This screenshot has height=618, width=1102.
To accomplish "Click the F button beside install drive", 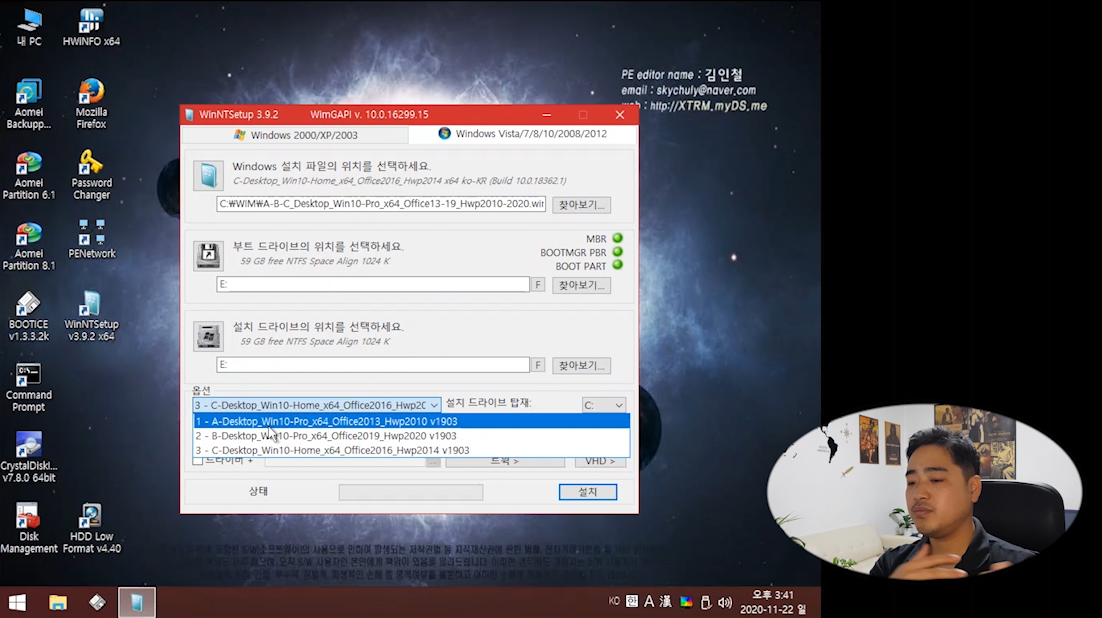I will 538,365.
